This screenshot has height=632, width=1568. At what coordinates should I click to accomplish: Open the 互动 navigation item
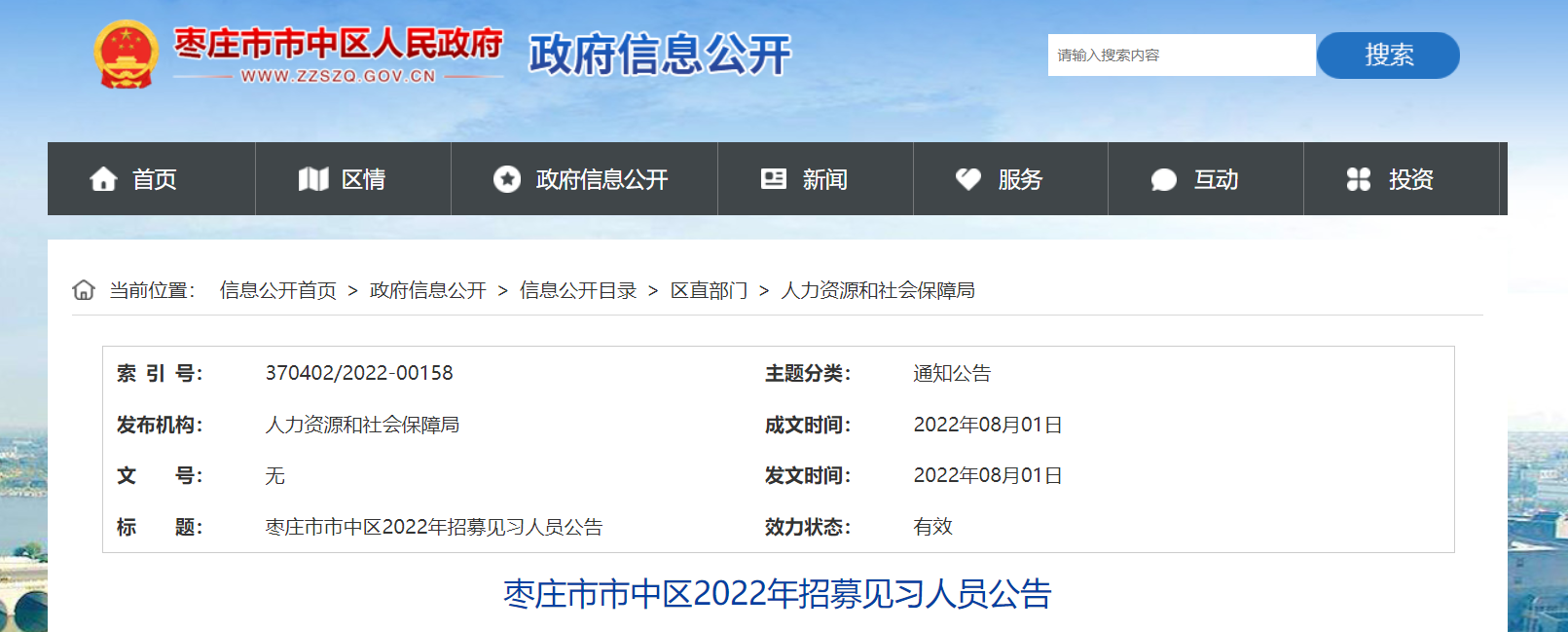1206,179
